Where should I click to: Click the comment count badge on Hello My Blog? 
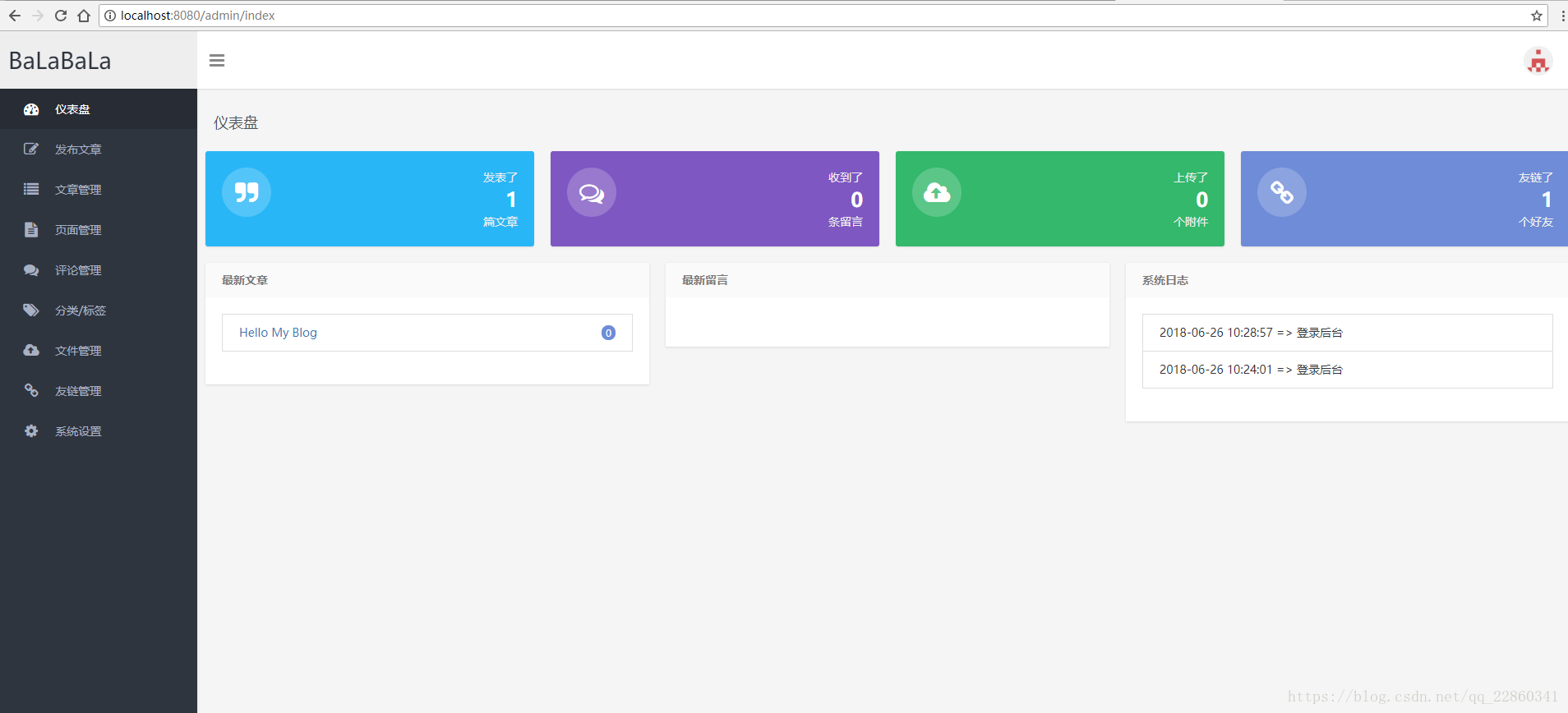coord(608,333)
